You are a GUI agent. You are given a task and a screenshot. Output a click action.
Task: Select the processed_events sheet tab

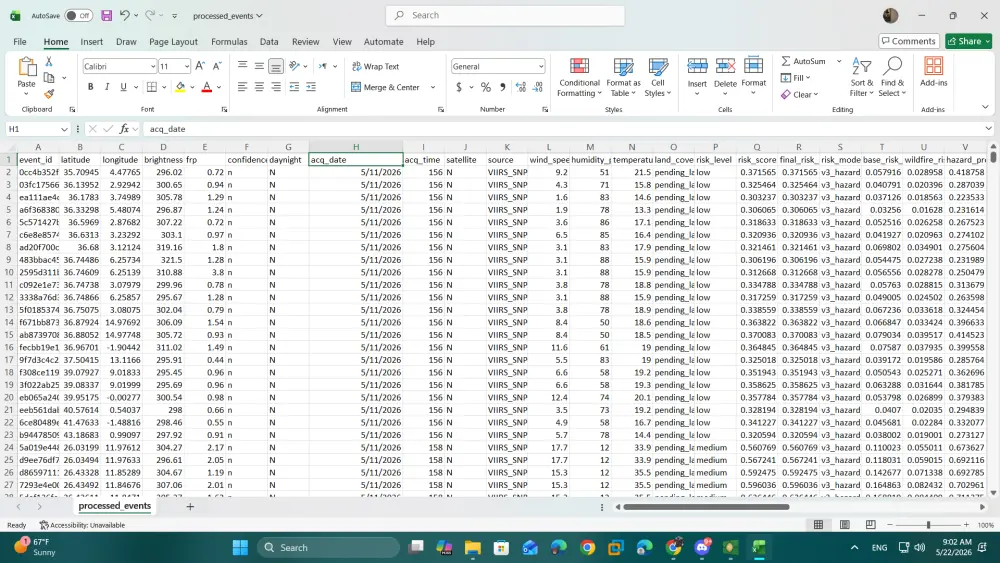pyautogui.click(x=115, y=506)
